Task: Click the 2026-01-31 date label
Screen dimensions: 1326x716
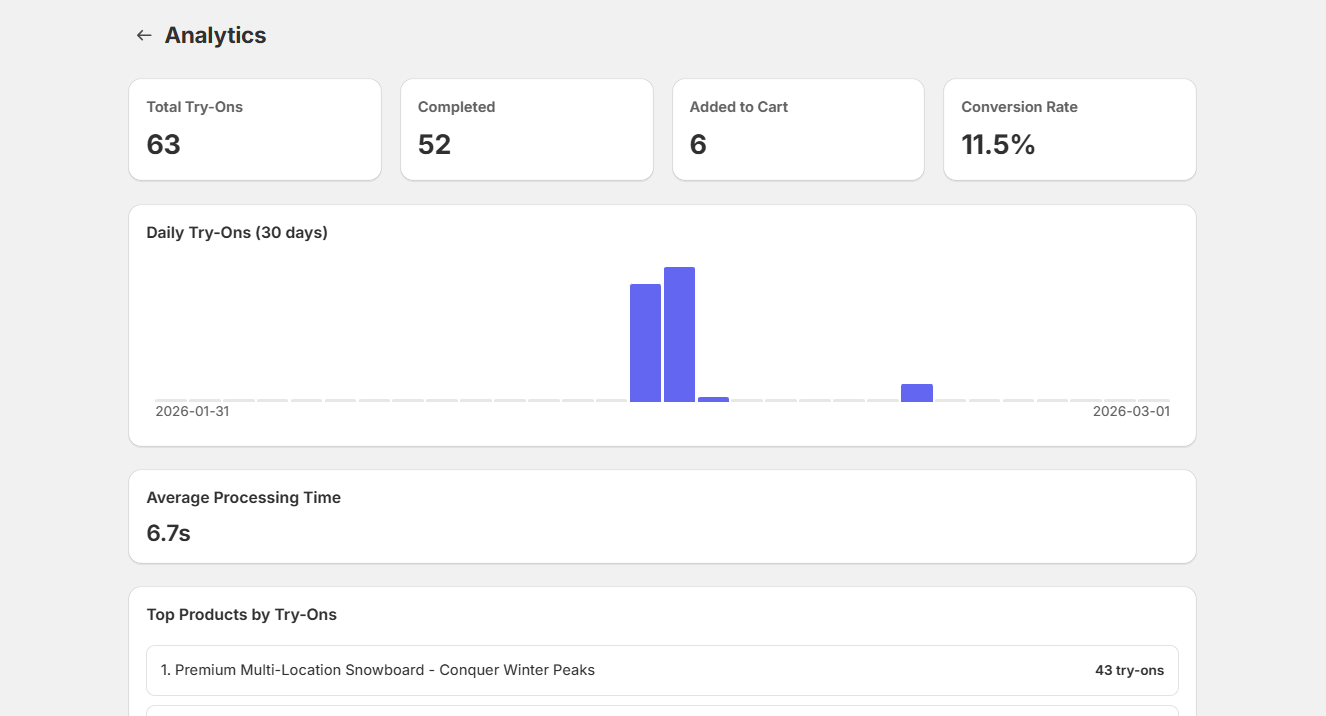Action: 191,410
